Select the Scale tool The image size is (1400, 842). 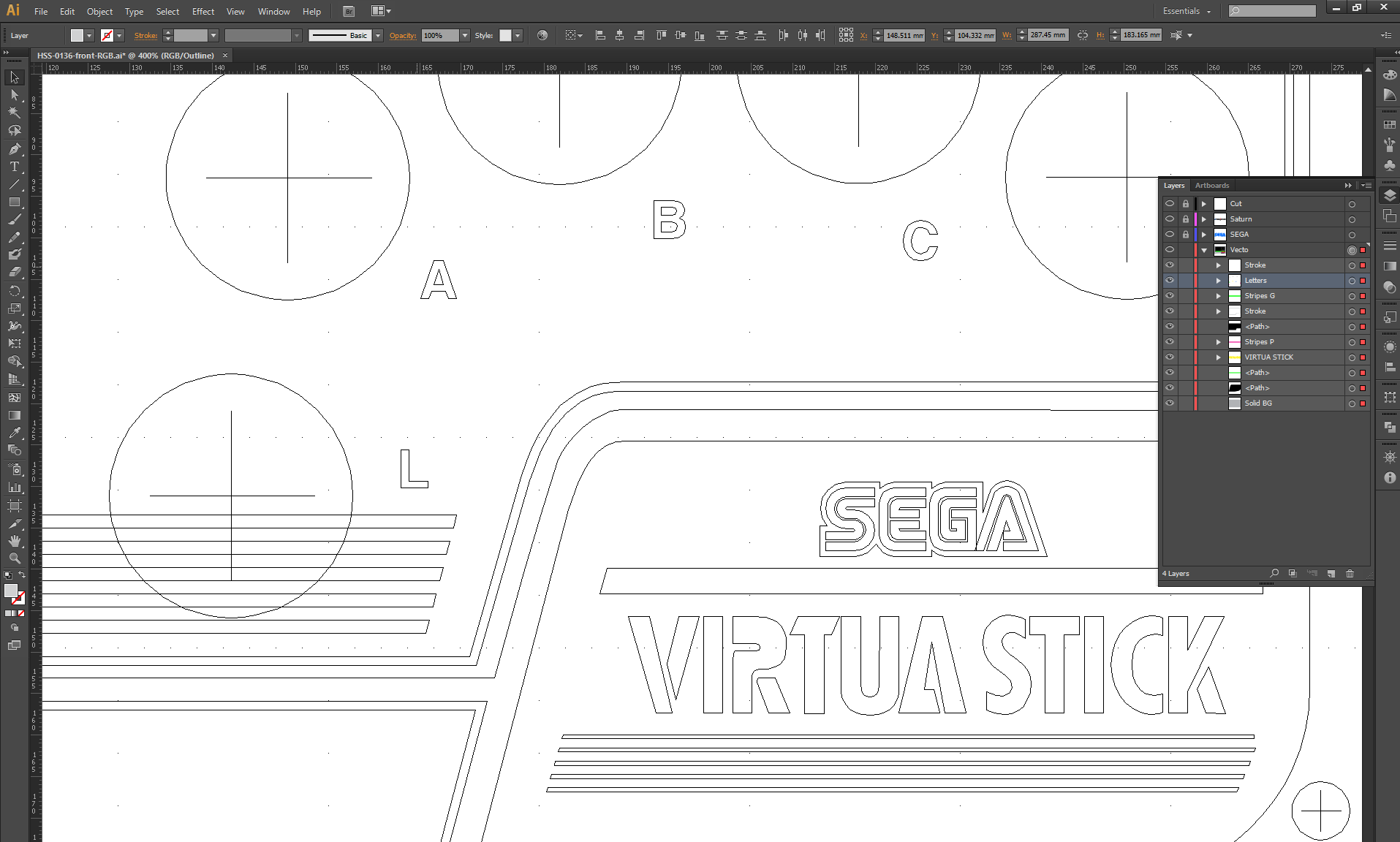15,308
